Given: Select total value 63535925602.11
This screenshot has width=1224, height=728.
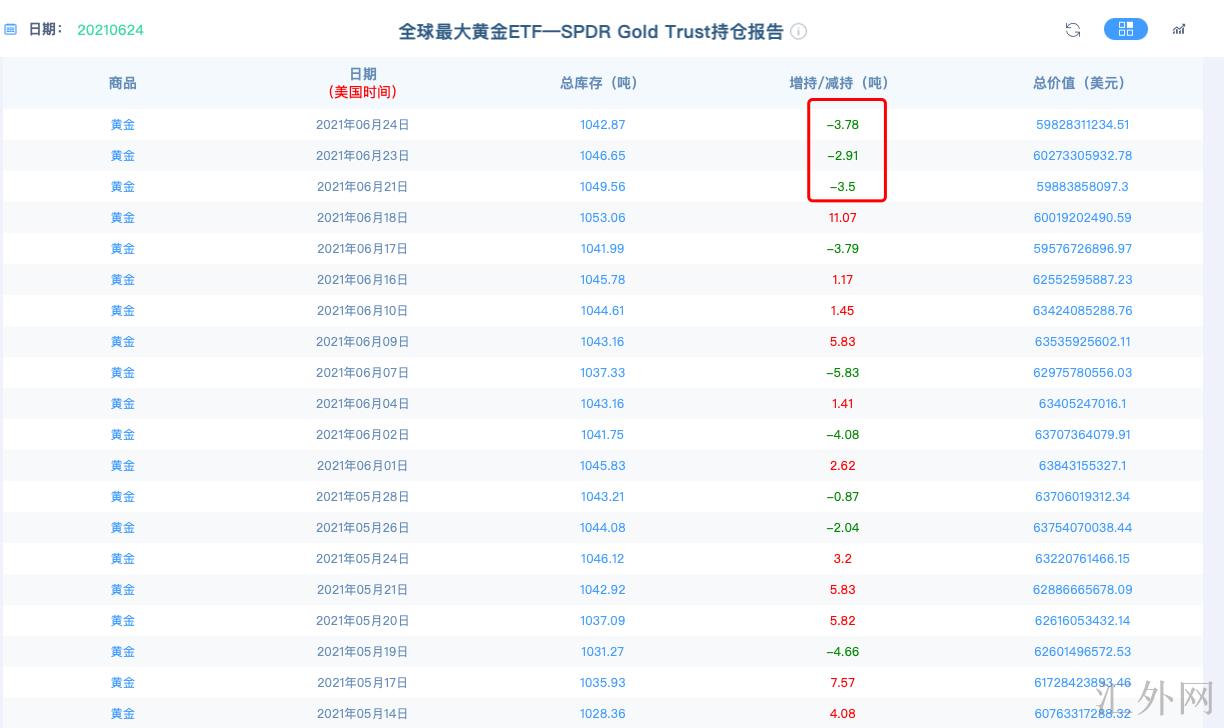Looking at the screenshot, I should (1085, 342).
